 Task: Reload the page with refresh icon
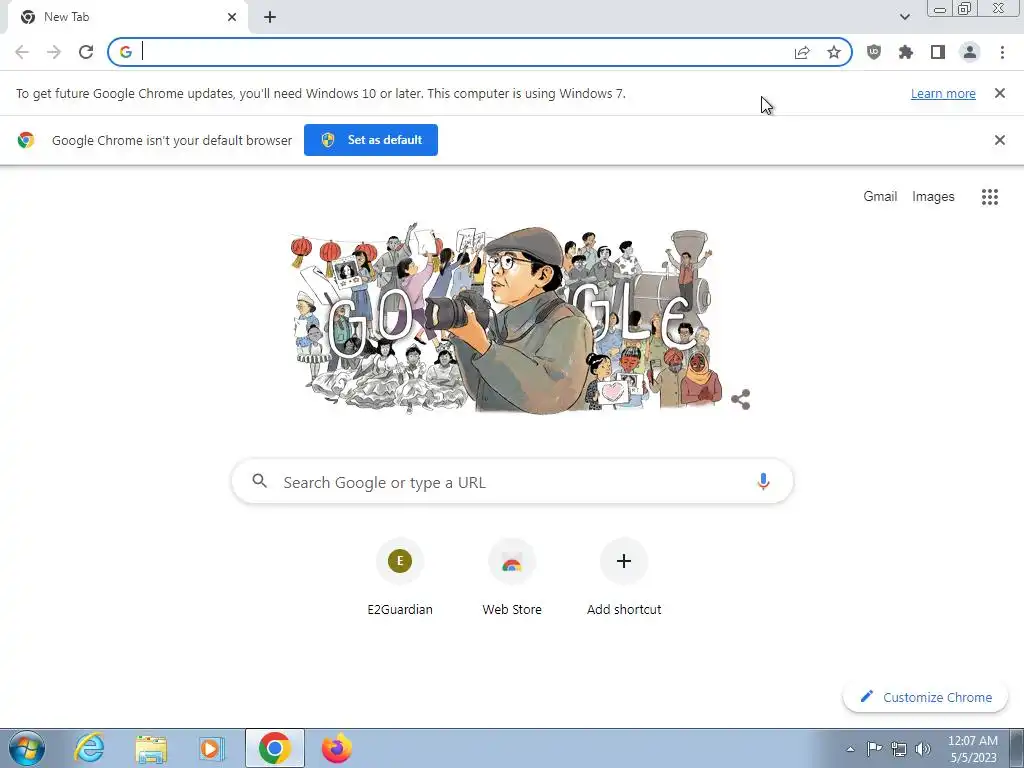click(86, 52)
